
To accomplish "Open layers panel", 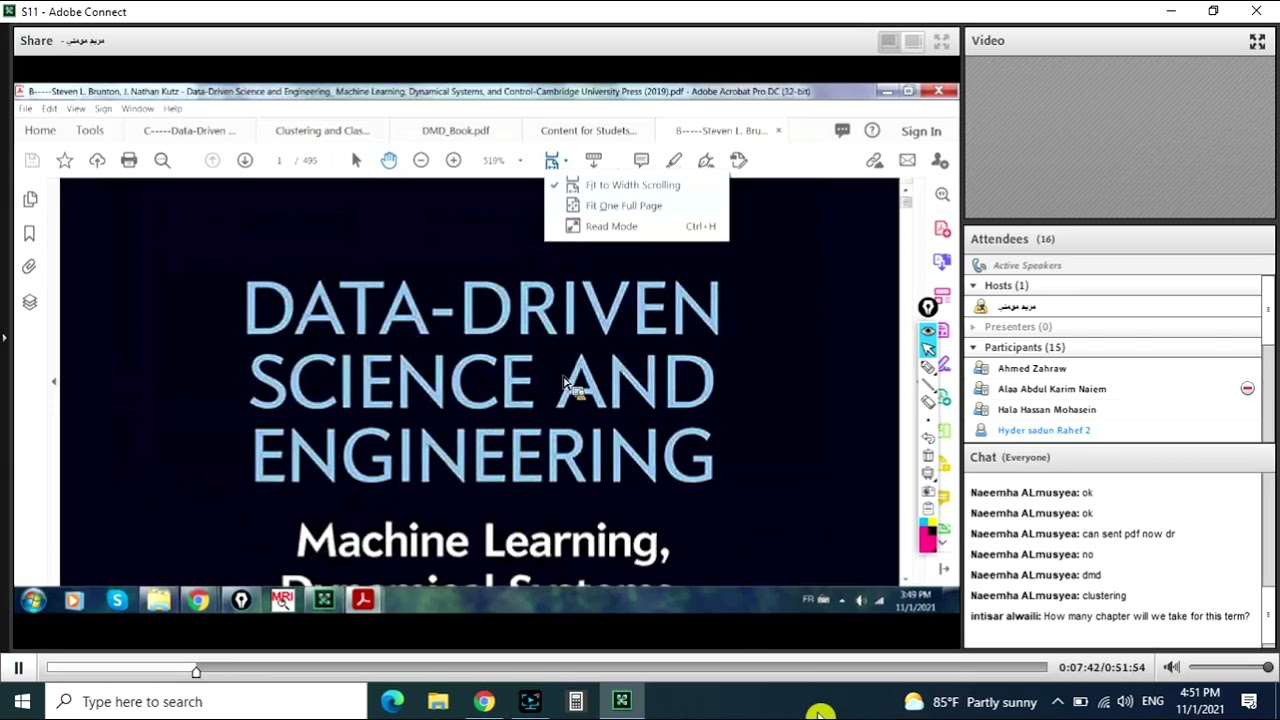I will coord(30,302).
